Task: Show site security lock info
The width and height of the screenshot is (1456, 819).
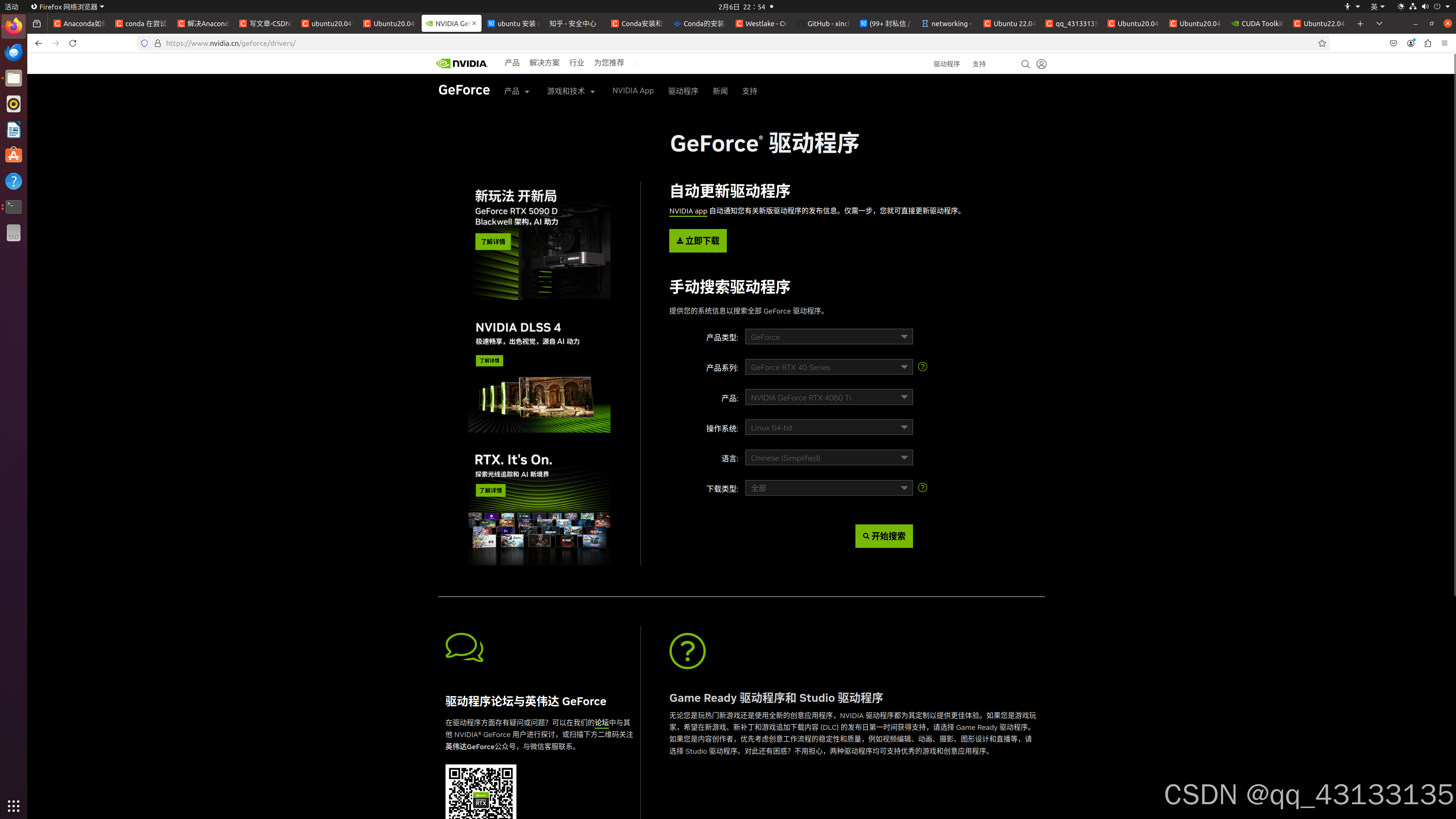Action: [x=158, y=43]
